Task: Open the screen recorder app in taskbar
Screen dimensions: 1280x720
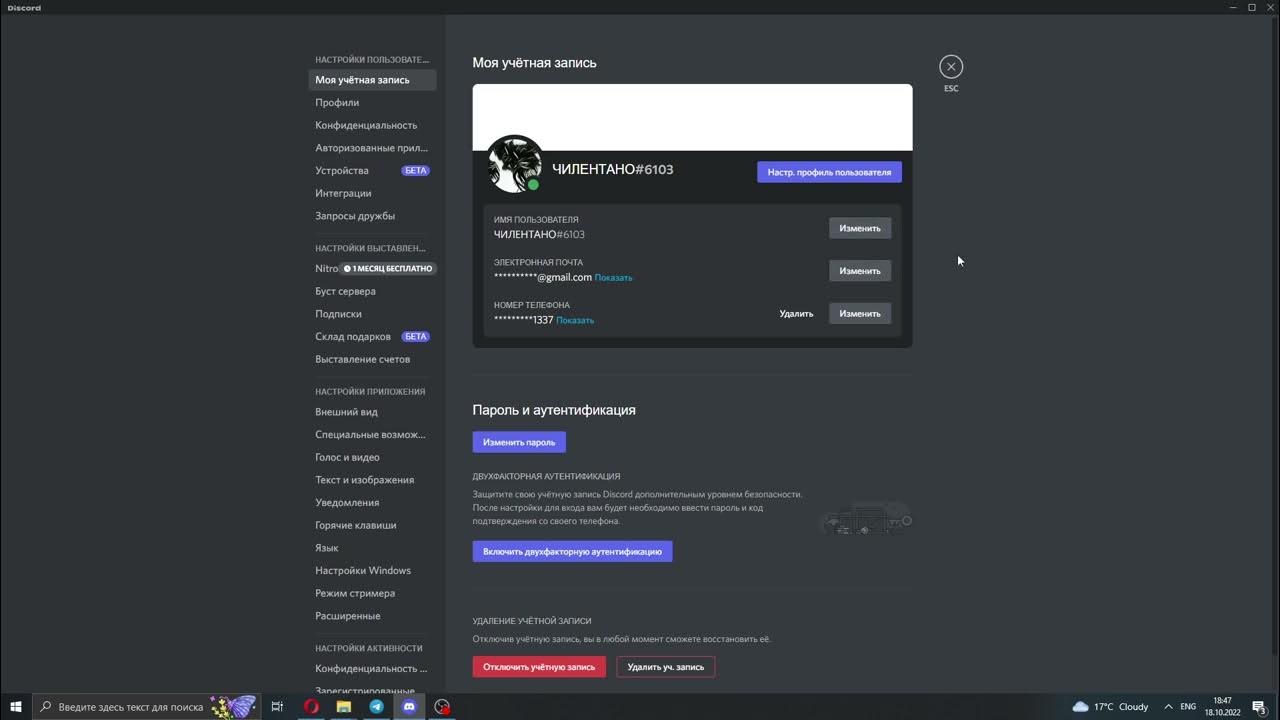Action: (x=442, y=706)
